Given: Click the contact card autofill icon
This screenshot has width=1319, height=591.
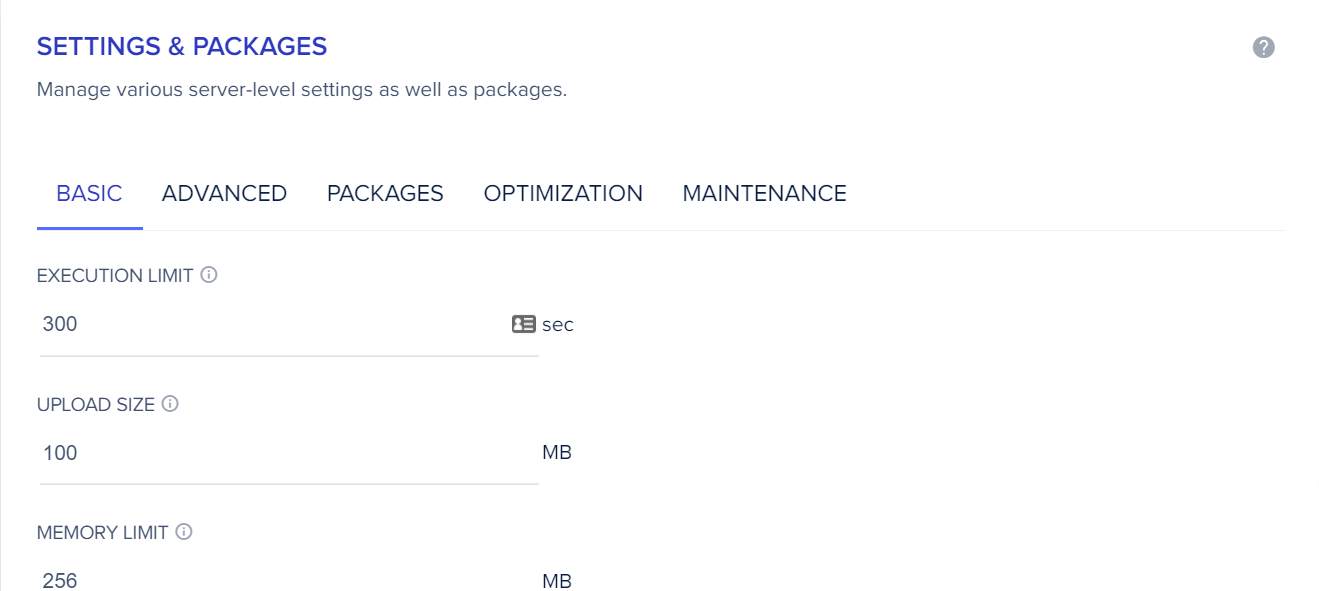Looking at the screenshot, I should (523, 324).
